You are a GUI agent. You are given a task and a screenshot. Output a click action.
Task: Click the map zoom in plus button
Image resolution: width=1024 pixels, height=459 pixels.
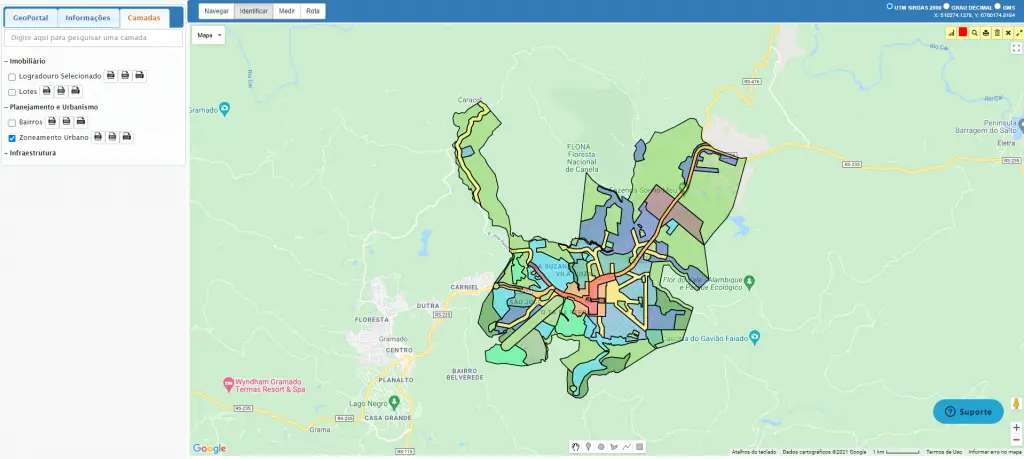coord(1016,427)
